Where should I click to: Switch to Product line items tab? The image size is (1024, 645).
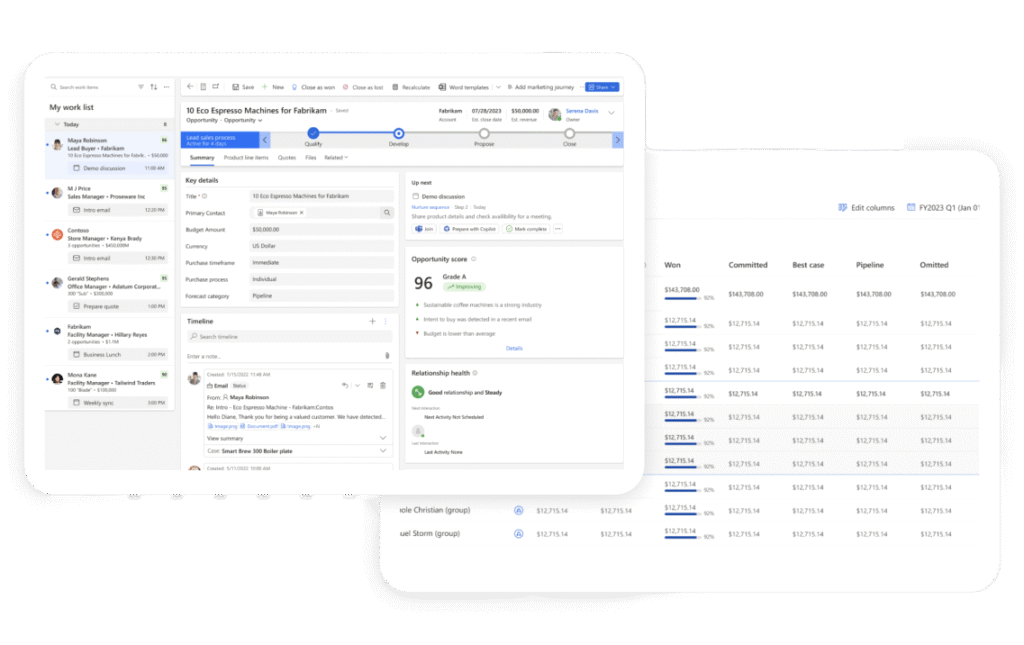point(246,158)
